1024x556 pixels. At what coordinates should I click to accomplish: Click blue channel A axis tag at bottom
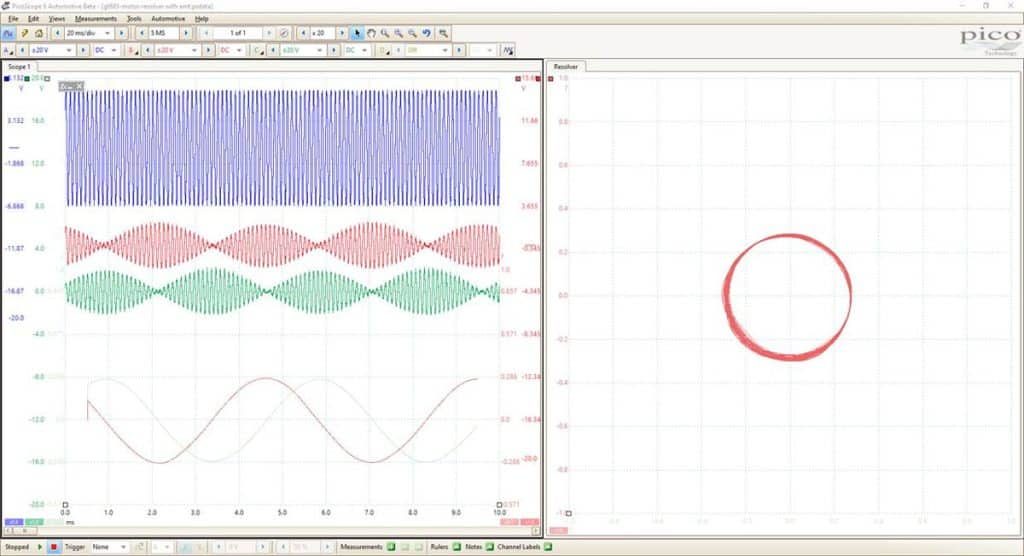click(14, 522)
